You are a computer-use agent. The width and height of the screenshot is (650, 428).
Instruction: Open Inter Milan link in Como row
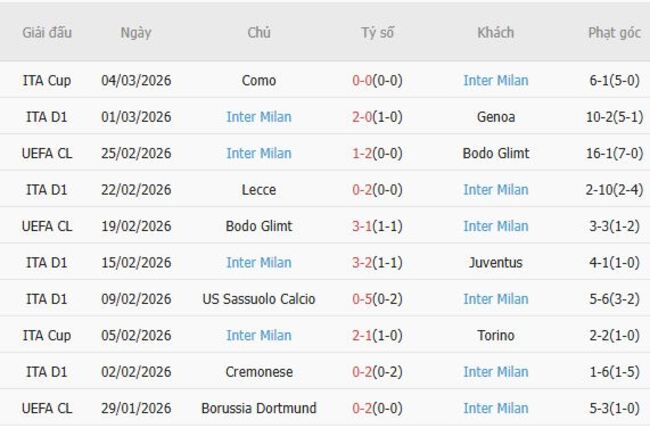click(495, 80)
